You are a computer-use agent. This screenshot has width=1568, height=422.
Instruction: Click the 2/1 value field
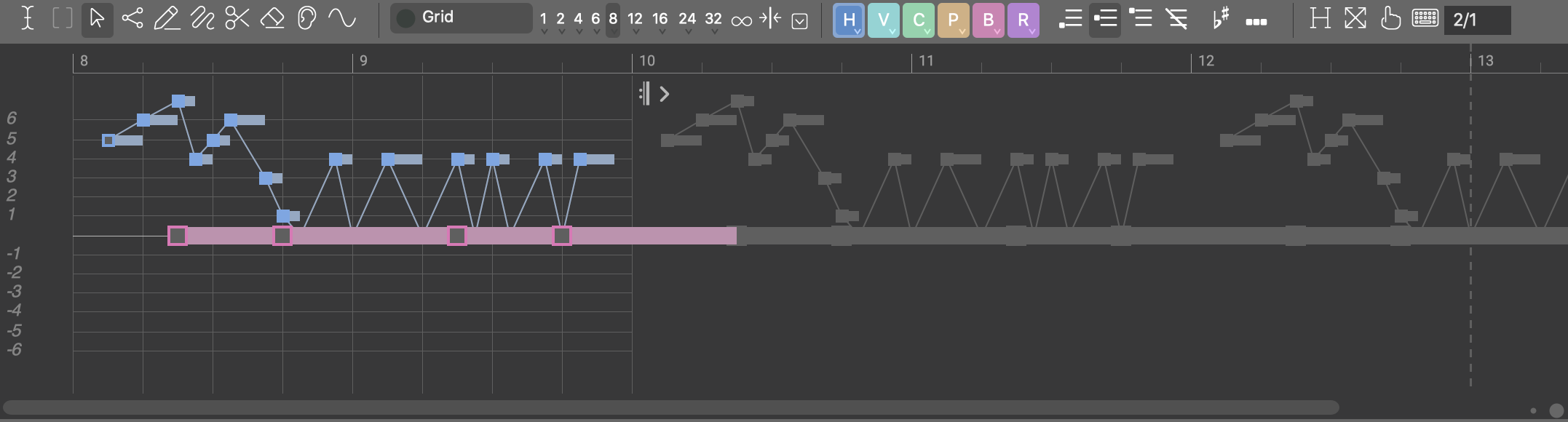pyautogui.click(x=1476, y=20)
